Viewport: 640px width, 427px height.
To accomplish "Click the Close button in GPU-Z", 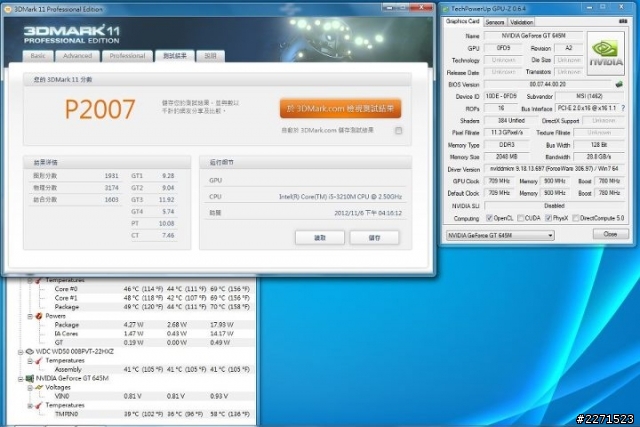I will coord(610,234).
